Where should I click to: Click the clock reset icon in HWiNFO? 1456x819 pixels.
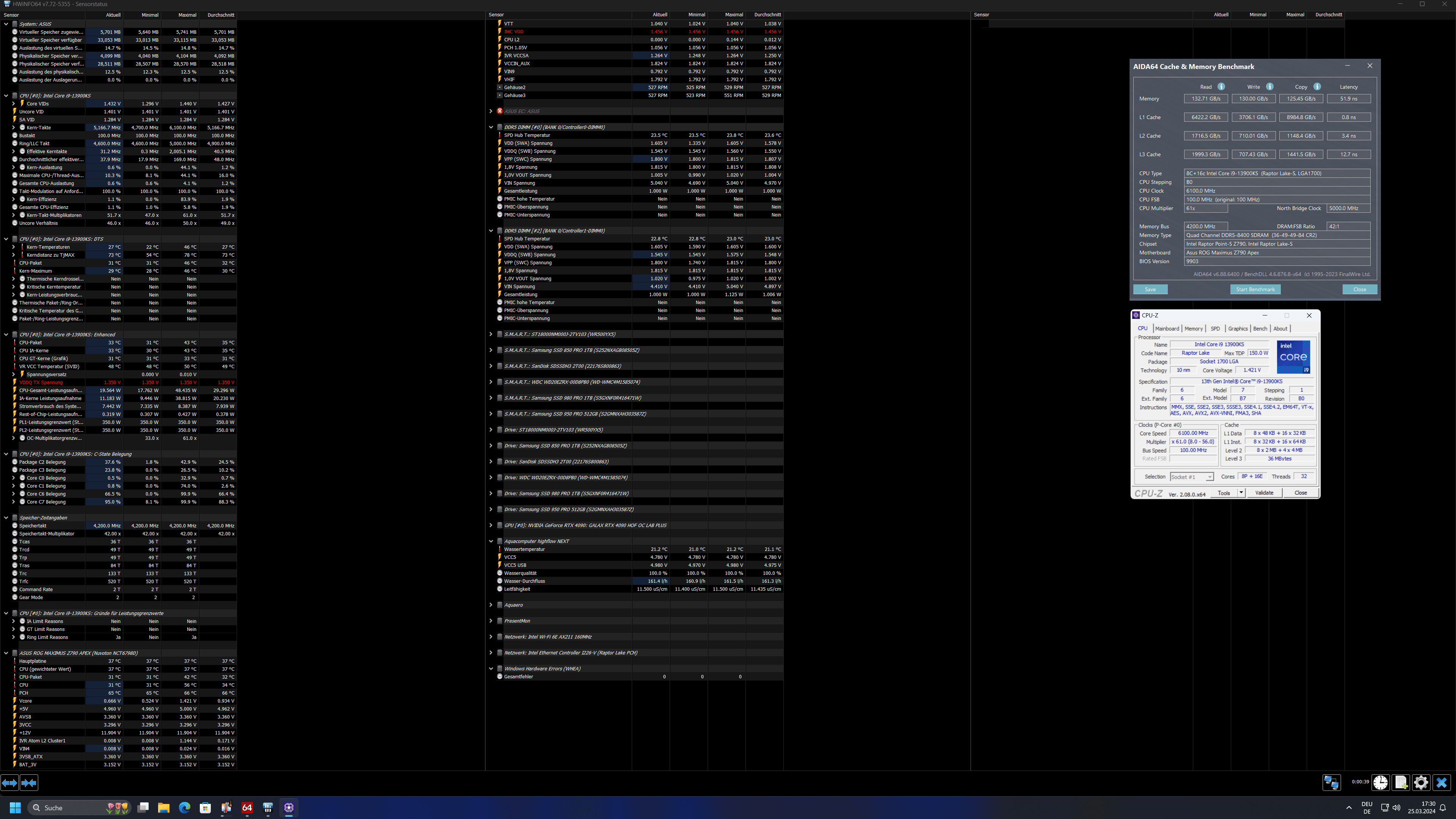tap(1380, 782)
